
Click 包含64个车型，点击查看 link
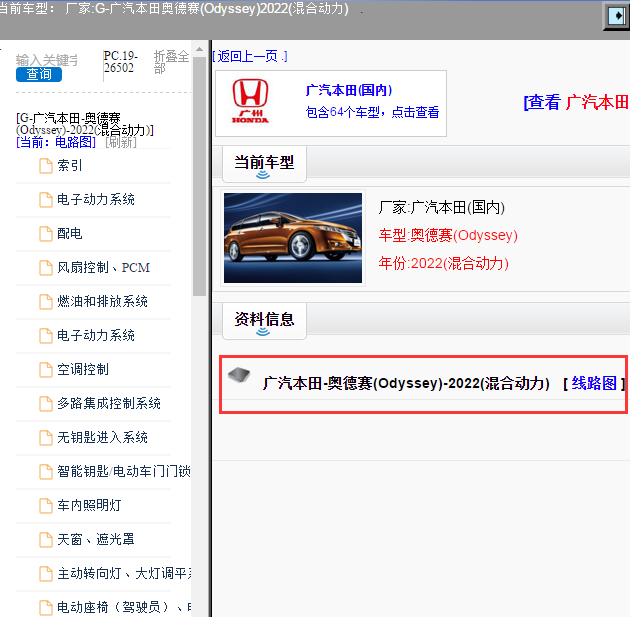pos(372,112)
